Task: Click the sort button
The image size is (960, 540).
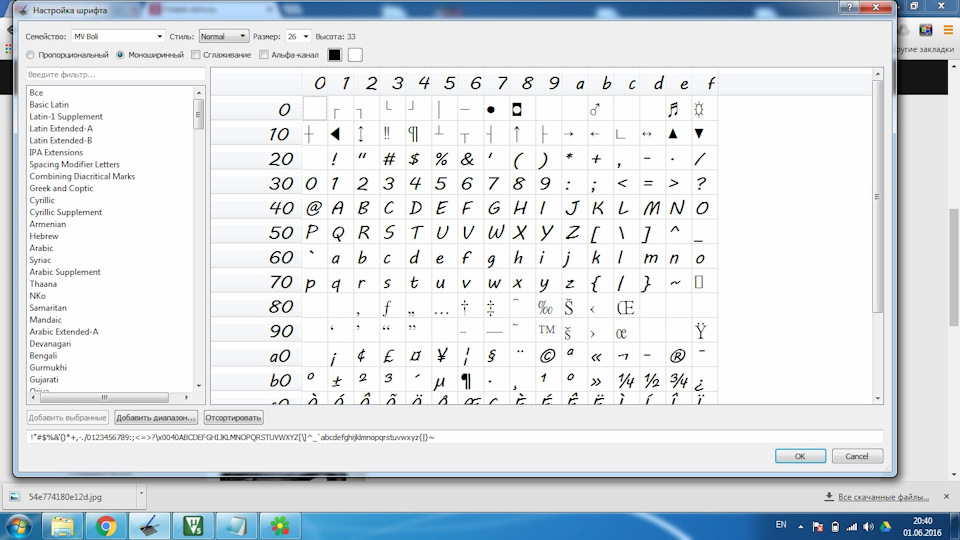Action: [x=233, y=418]
